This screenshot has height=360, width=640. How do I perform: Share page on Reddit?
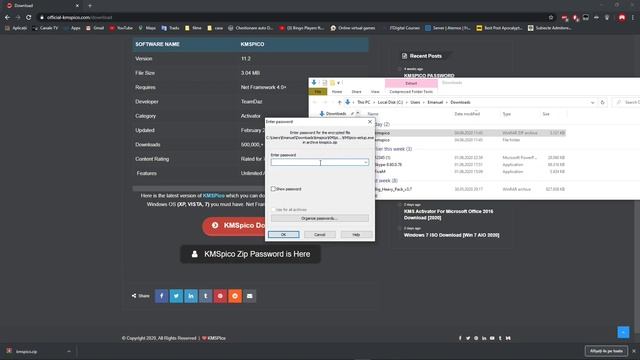pos(235,296)
